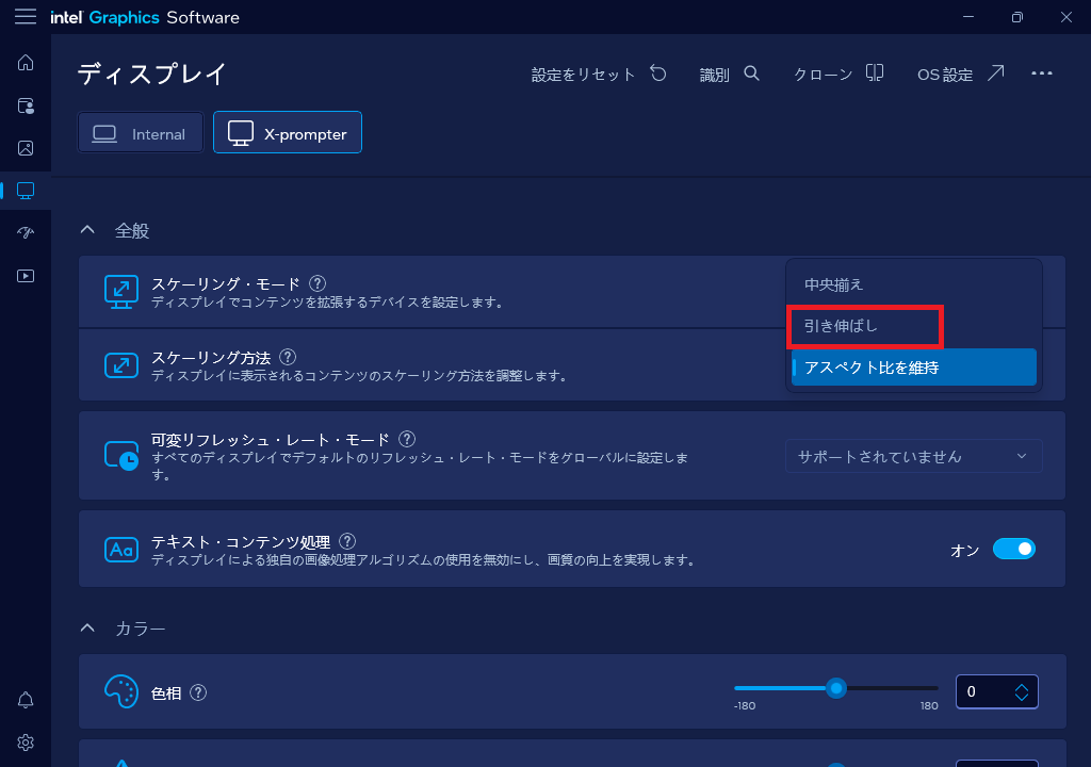Collapse the カラー section
The width and height of the screenshot is (1091, 768).
pos(88,628)
